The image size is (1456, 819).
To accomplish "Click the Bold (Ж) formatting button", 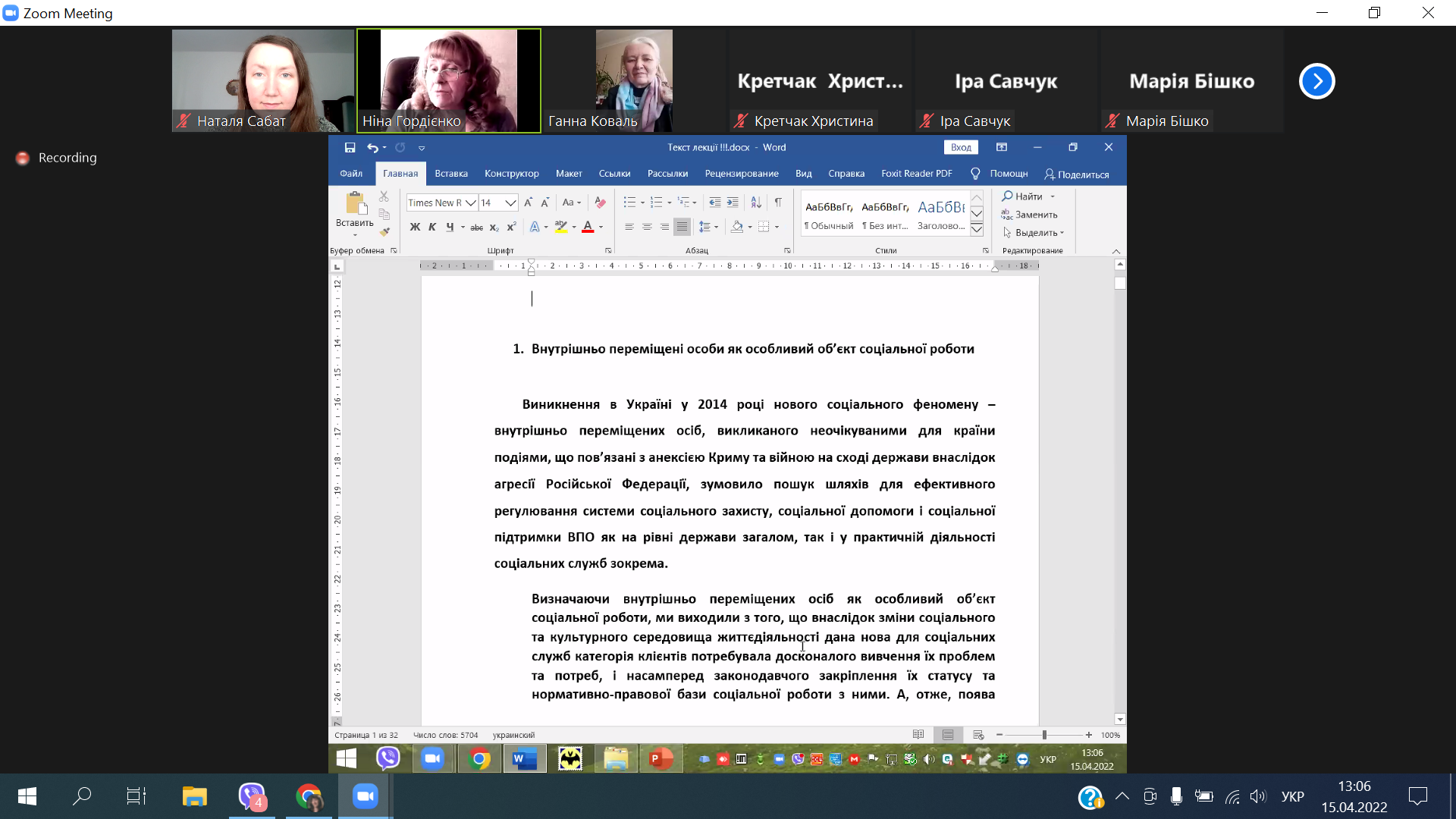I will click(415, 227).
